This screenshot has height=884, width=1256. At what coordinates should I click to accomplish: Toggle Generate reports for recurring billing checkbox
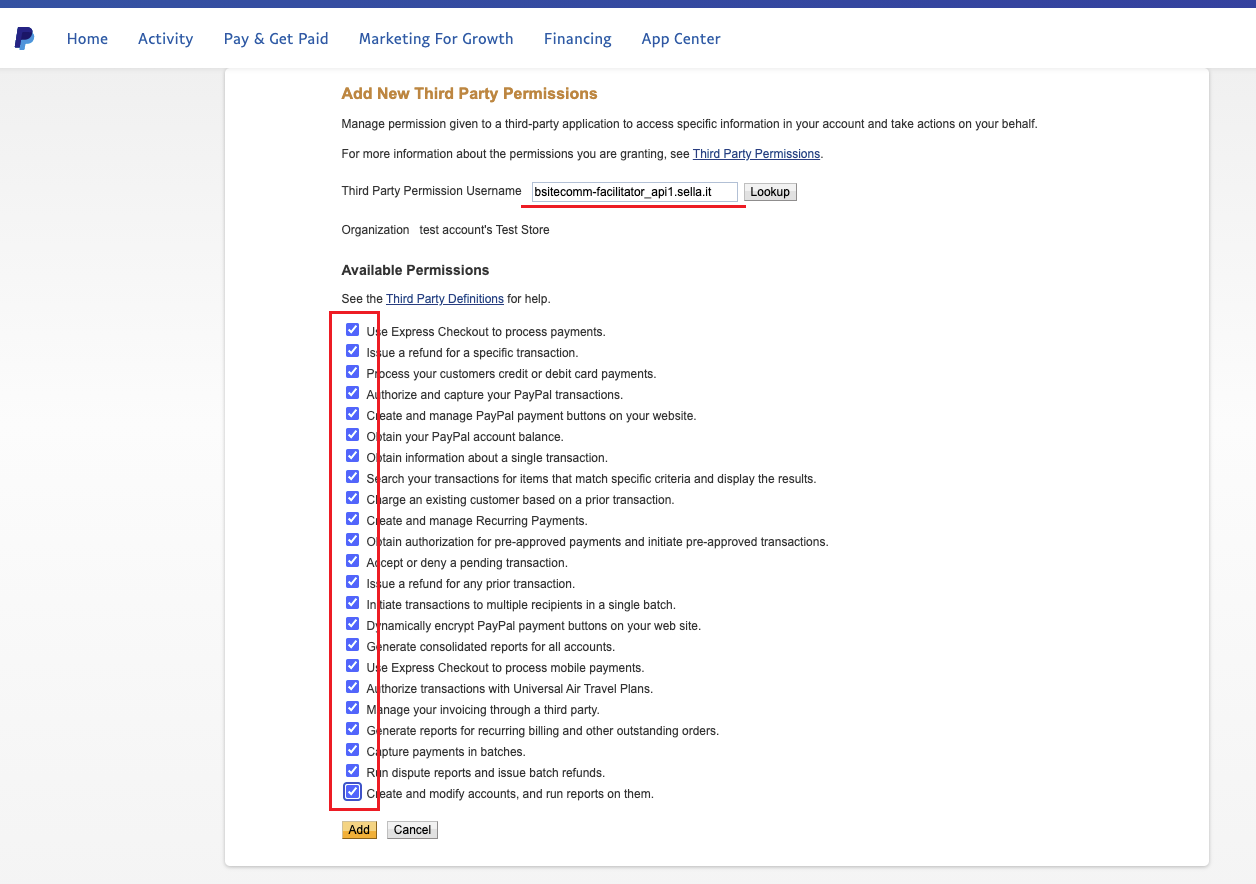[x=352, y=729]
